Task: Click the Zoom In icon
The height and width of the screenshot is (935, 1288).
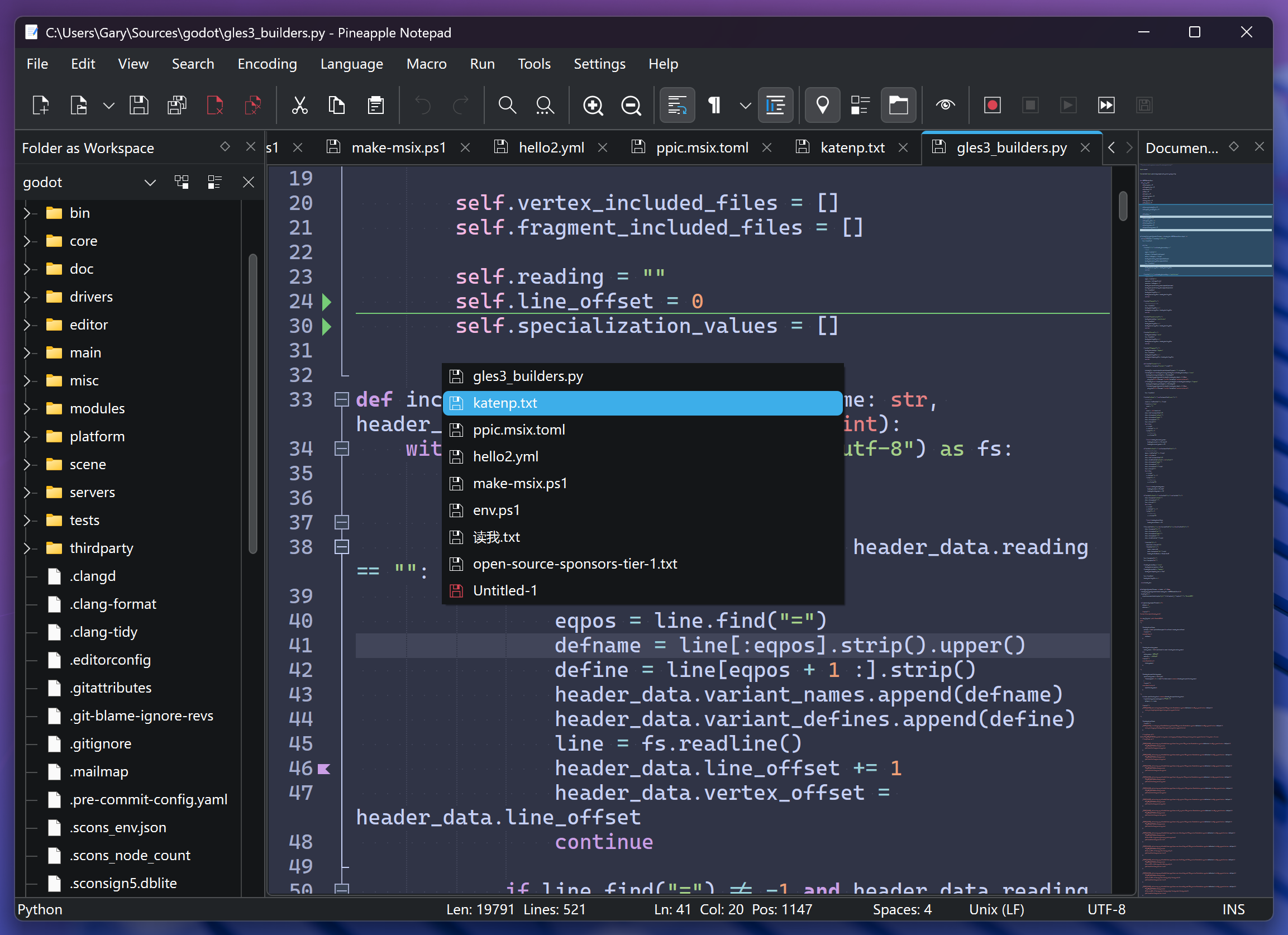Action: coord(593,105)
